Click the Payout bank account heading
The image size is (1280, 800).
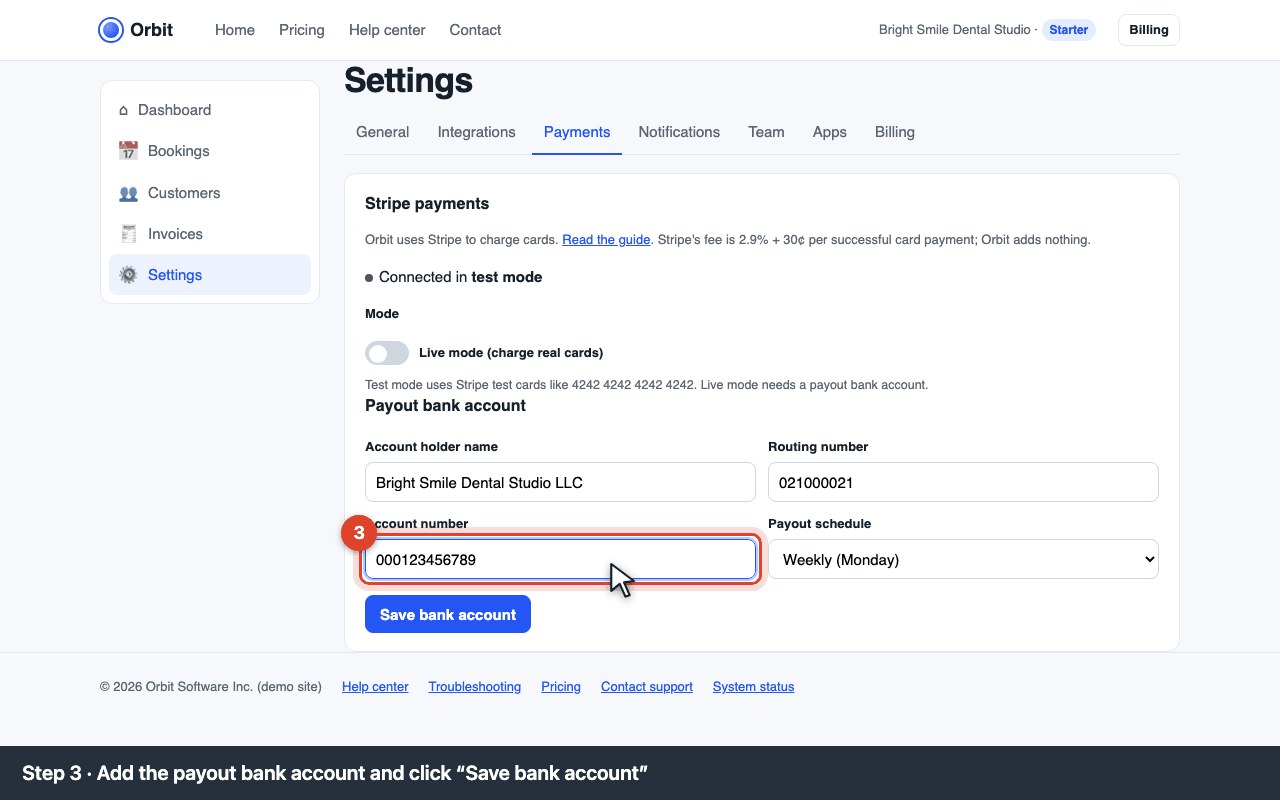pyautogui.click(x=445, y=405)
